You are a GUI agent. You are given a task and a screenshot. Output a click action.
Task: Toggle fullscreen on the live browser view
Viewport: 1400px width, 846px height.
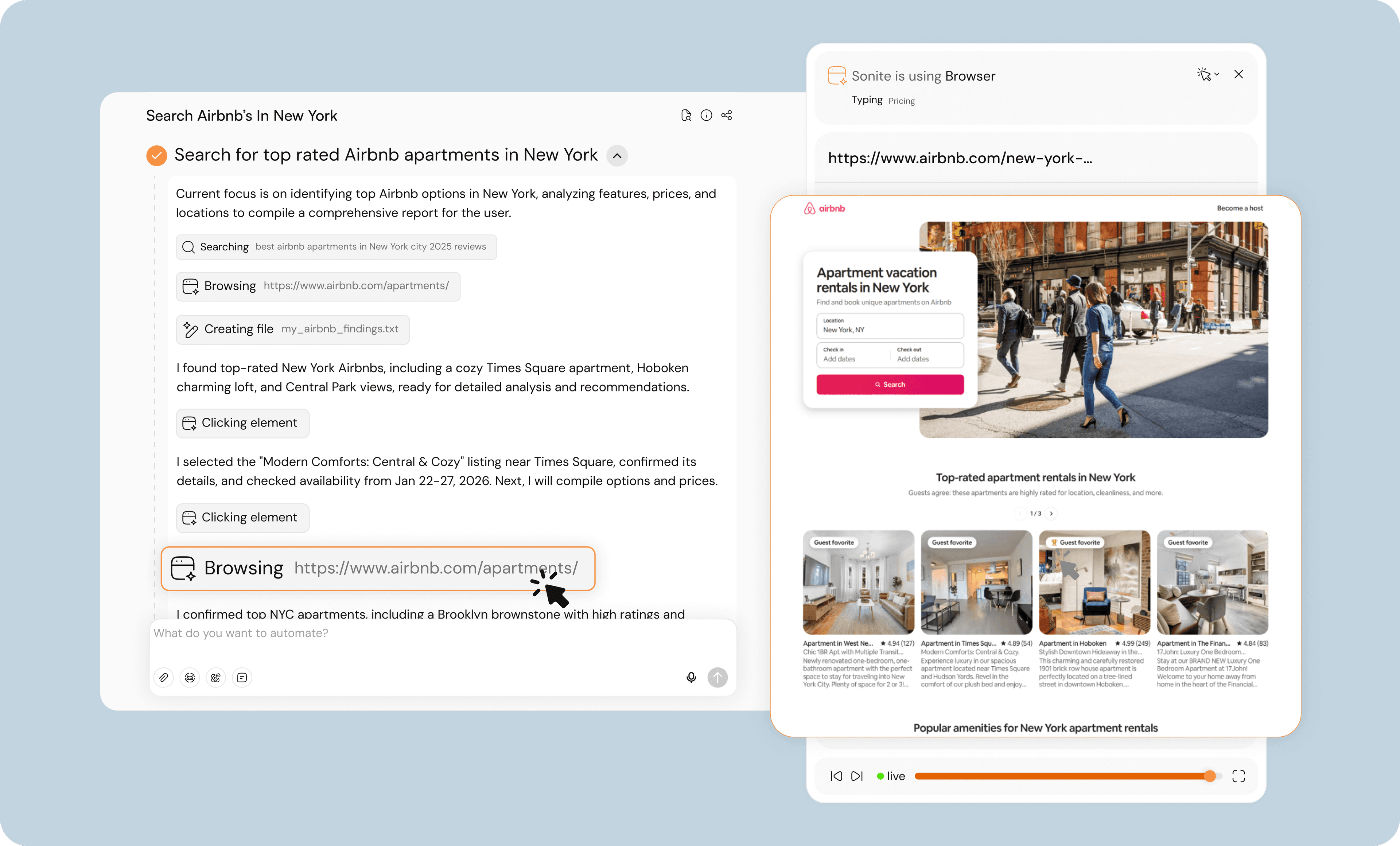[x=1238, y=776]
